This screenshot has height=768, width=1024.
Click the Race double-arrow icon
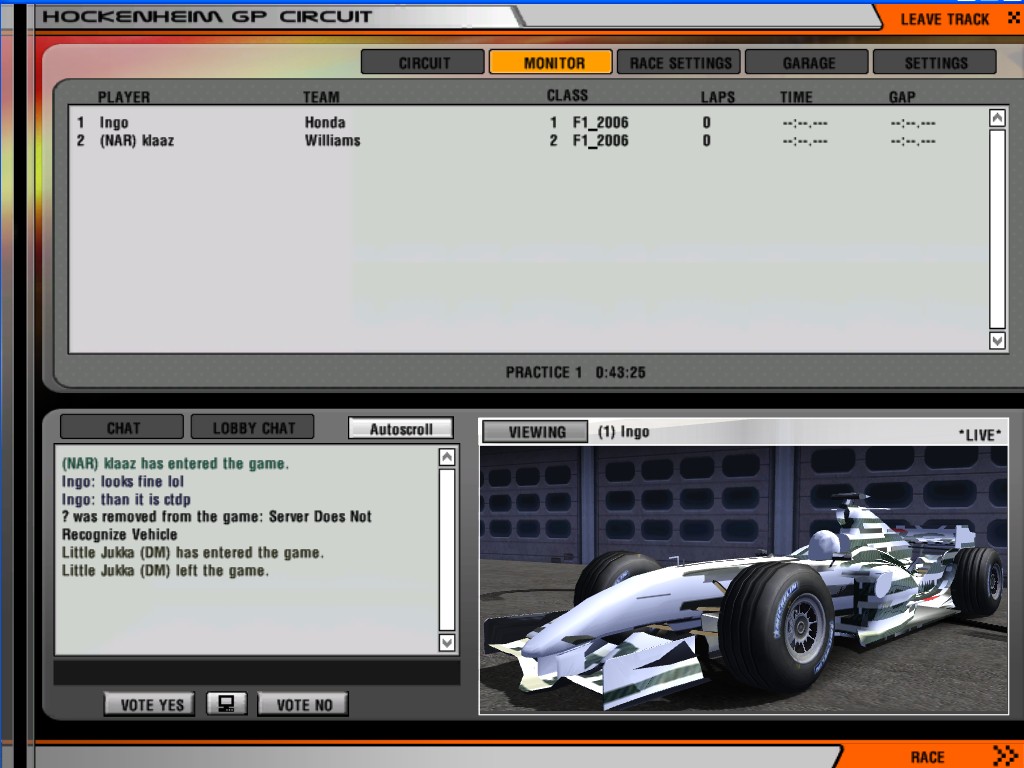point(1004,755)
